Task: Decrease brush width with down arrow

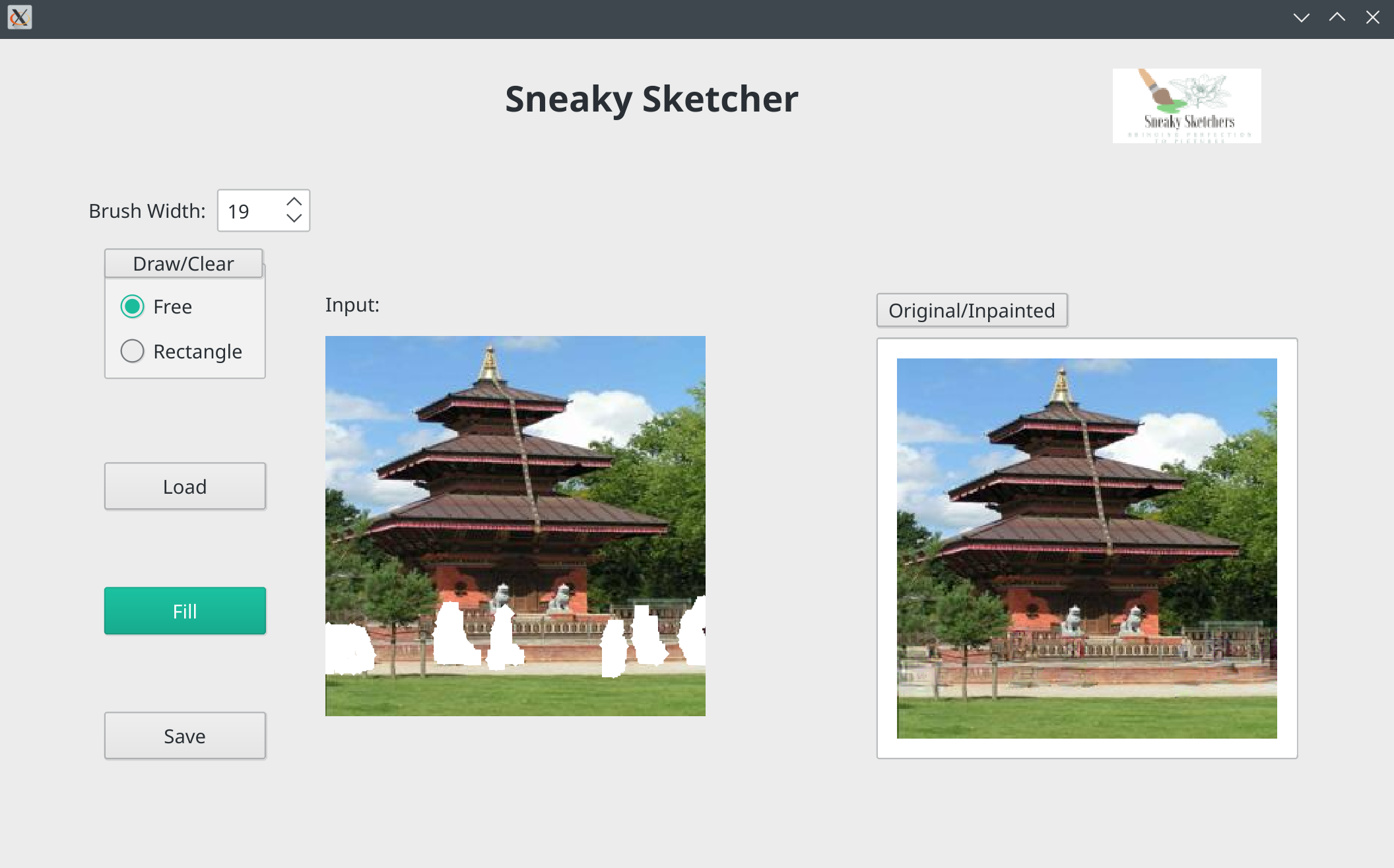Action: coord(294,218)
